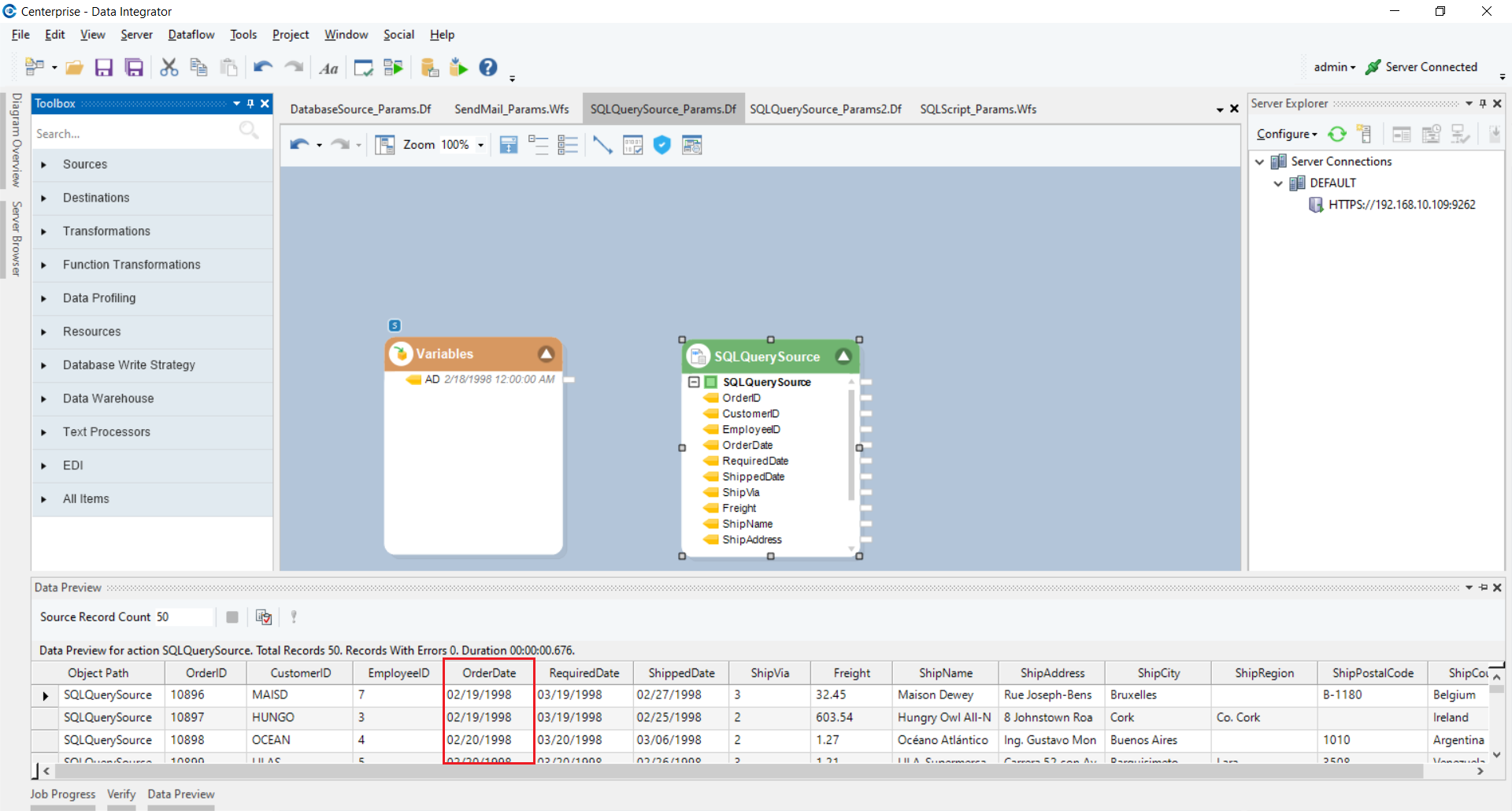The height and width of the screenshot is (811, 1512).
Task: Collapse the SQLQuerySource object with triangle button
Action: tap(843, 357)
